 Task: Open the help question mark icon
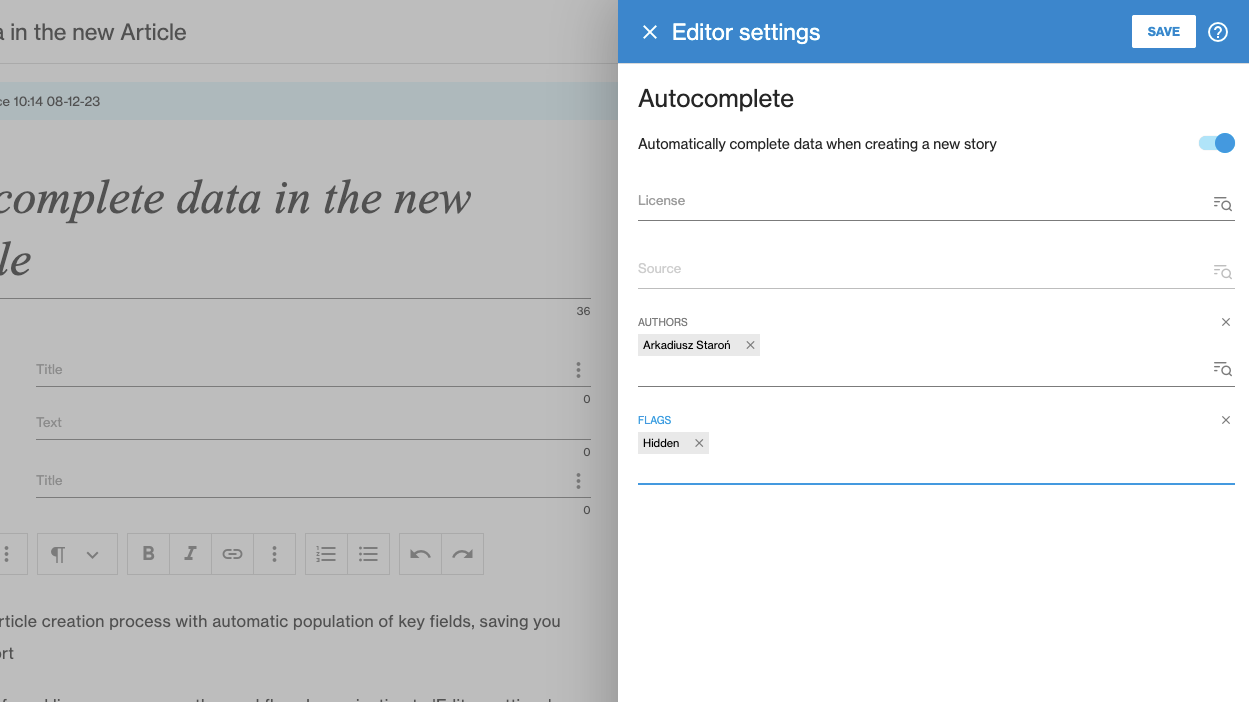point(1217,32)
